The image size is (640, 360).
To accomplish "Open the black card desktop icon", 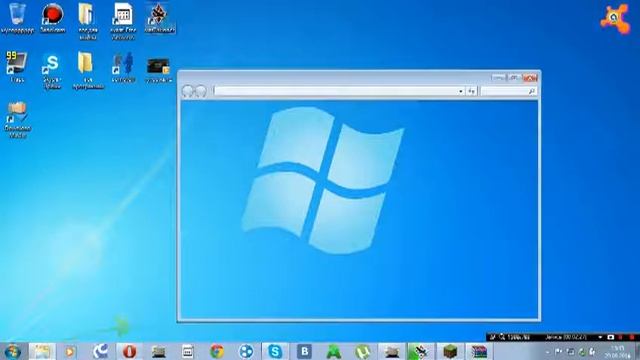I will [x=158, y=69].
